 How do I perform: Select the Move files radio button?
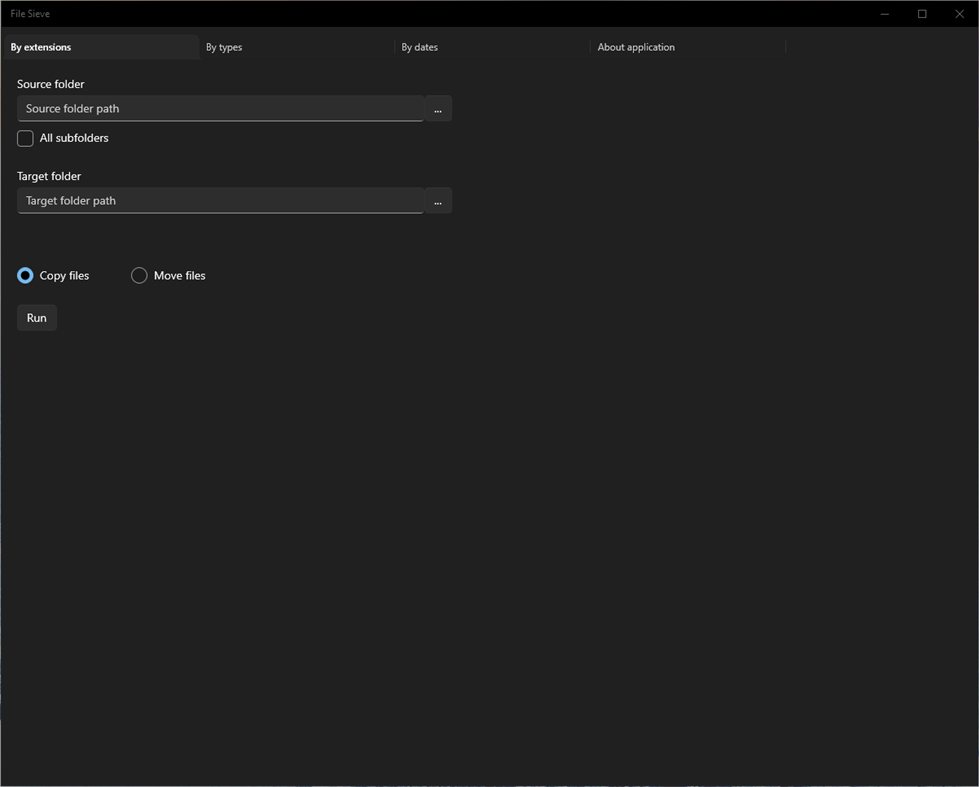point(139,275)
